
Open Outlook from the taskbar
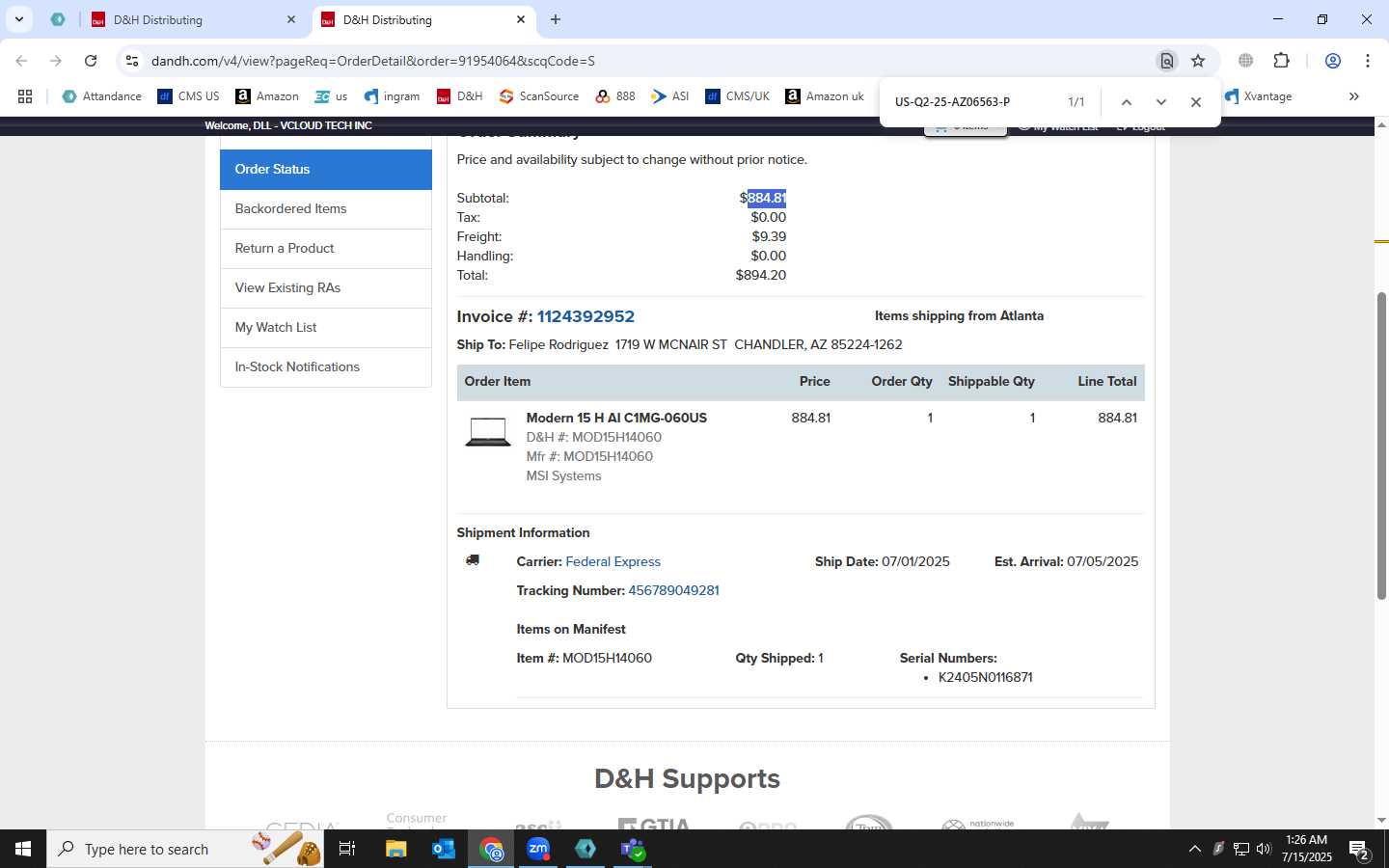pyautogui.click(x=444, y=849)
